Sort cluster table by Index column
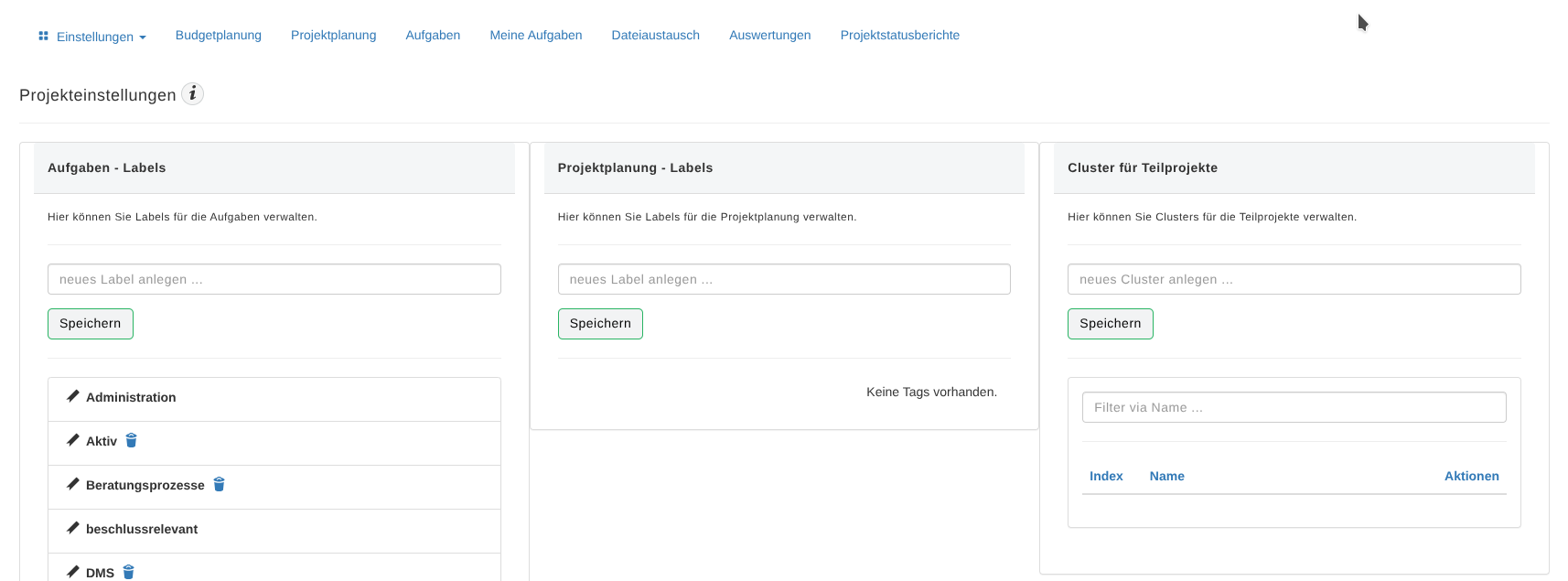1568x581 pixels. click(1105, 476)
